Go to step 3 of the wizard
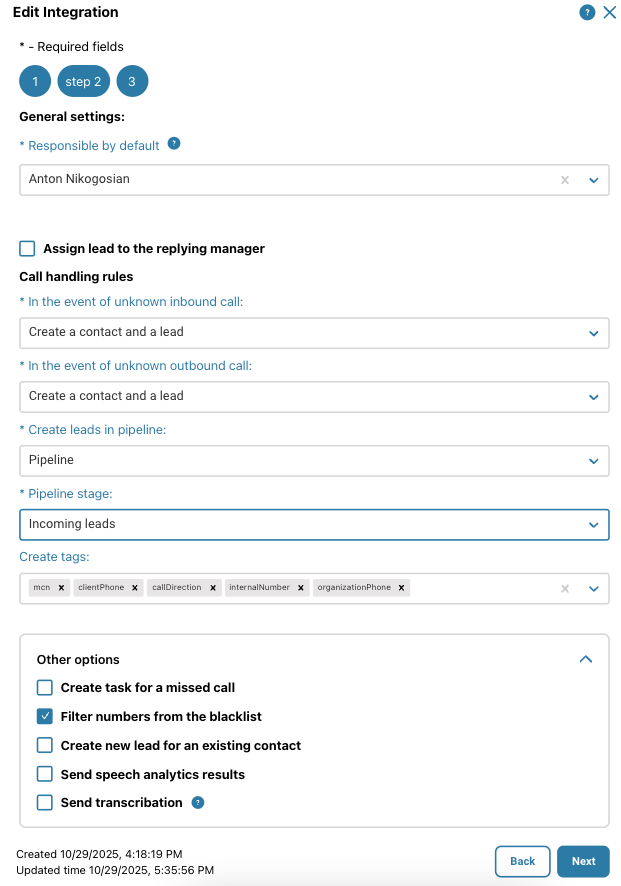The image size is (621, 886). (132, 82)
